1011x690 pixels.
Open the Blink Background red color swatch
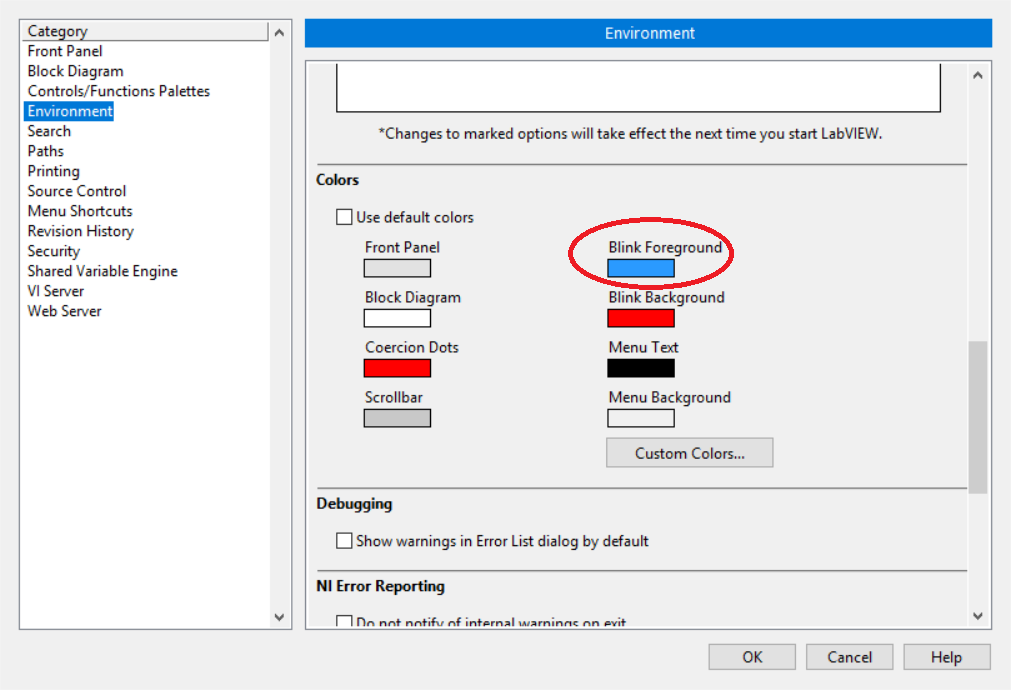click(x=640, y=318)
